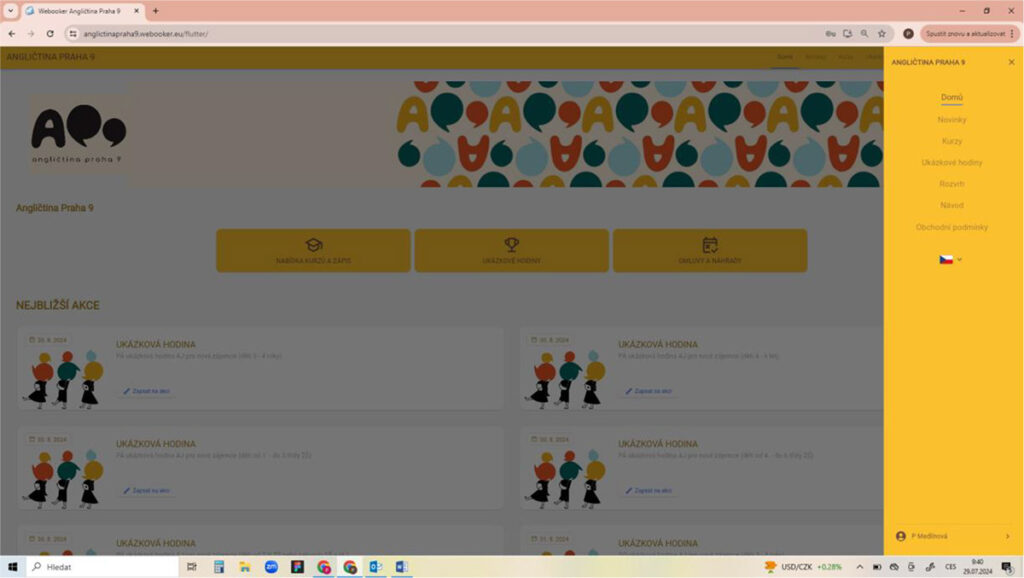The width and height of the screenshot is (1024, 578).
Task: Click the user avatar icon beside P.Medlinová
Action: pyautogui.click(x=901, y=536)
